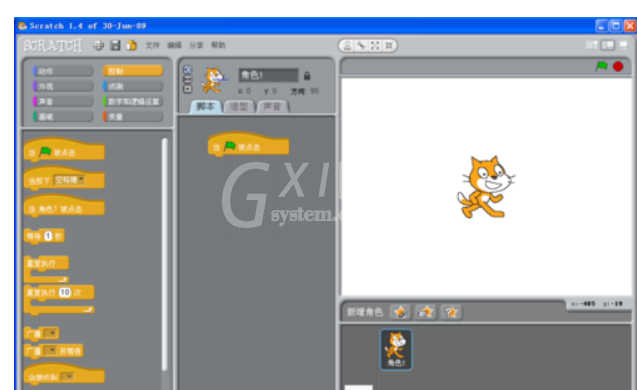Select the shrink sprite tool
This screenshot has width=637, height=390.
click(389, 46)
